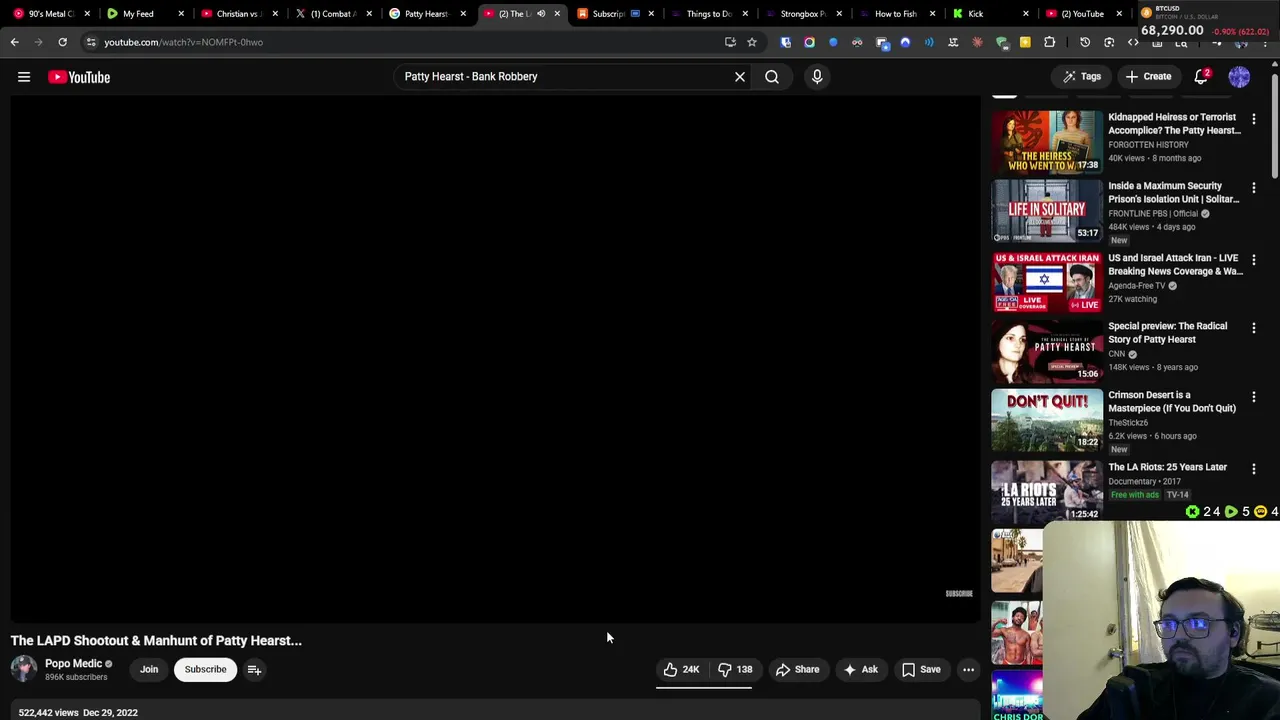Switch to the Things to Do tab
This screenshot has width=1280, height=720.
[x=709, y=14]
